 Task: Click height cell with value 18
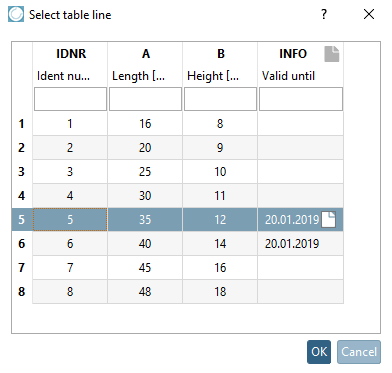pos(220,292)
